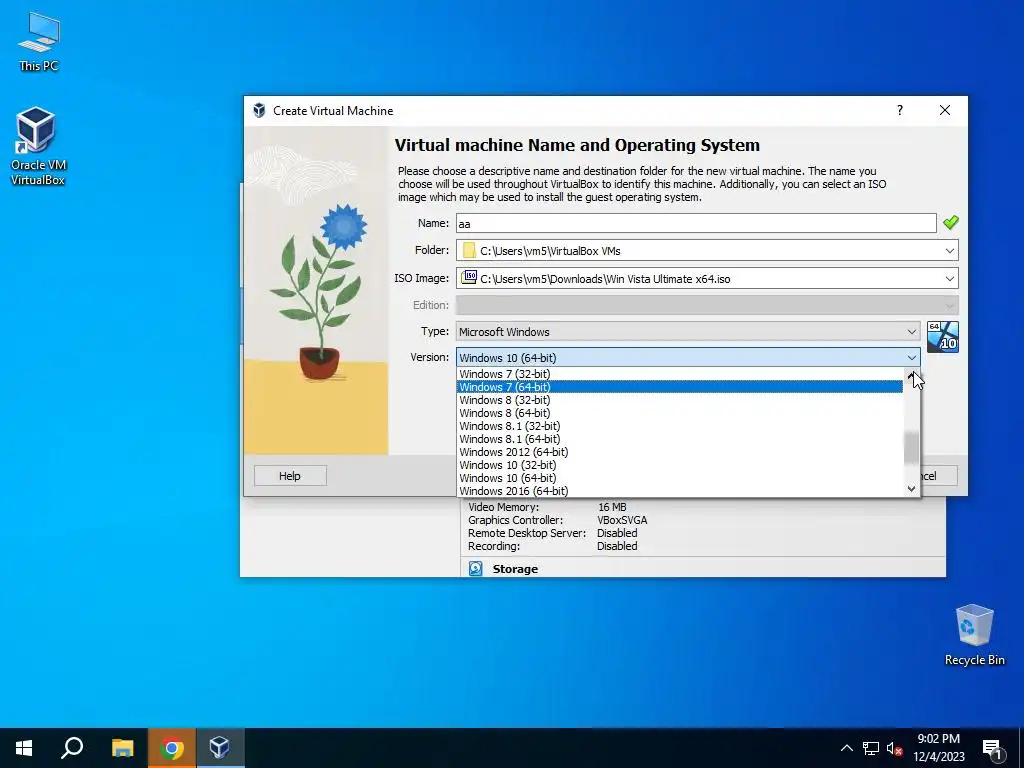Click the VBoxSVGA graphics controller value
This screenshot has height=768, width=1024.
[x=622, y=520]
